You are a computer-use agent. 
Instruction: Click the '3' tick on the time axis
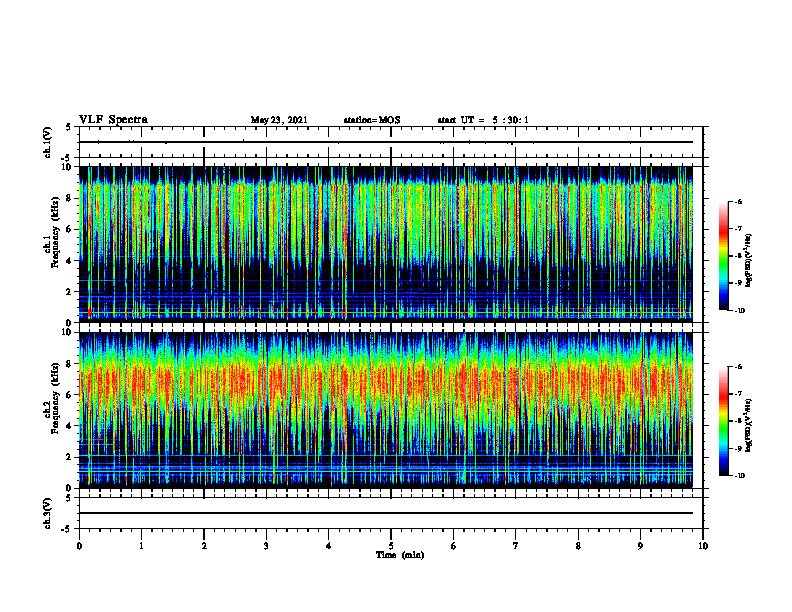pyautogui.click(x=266, y=546)
